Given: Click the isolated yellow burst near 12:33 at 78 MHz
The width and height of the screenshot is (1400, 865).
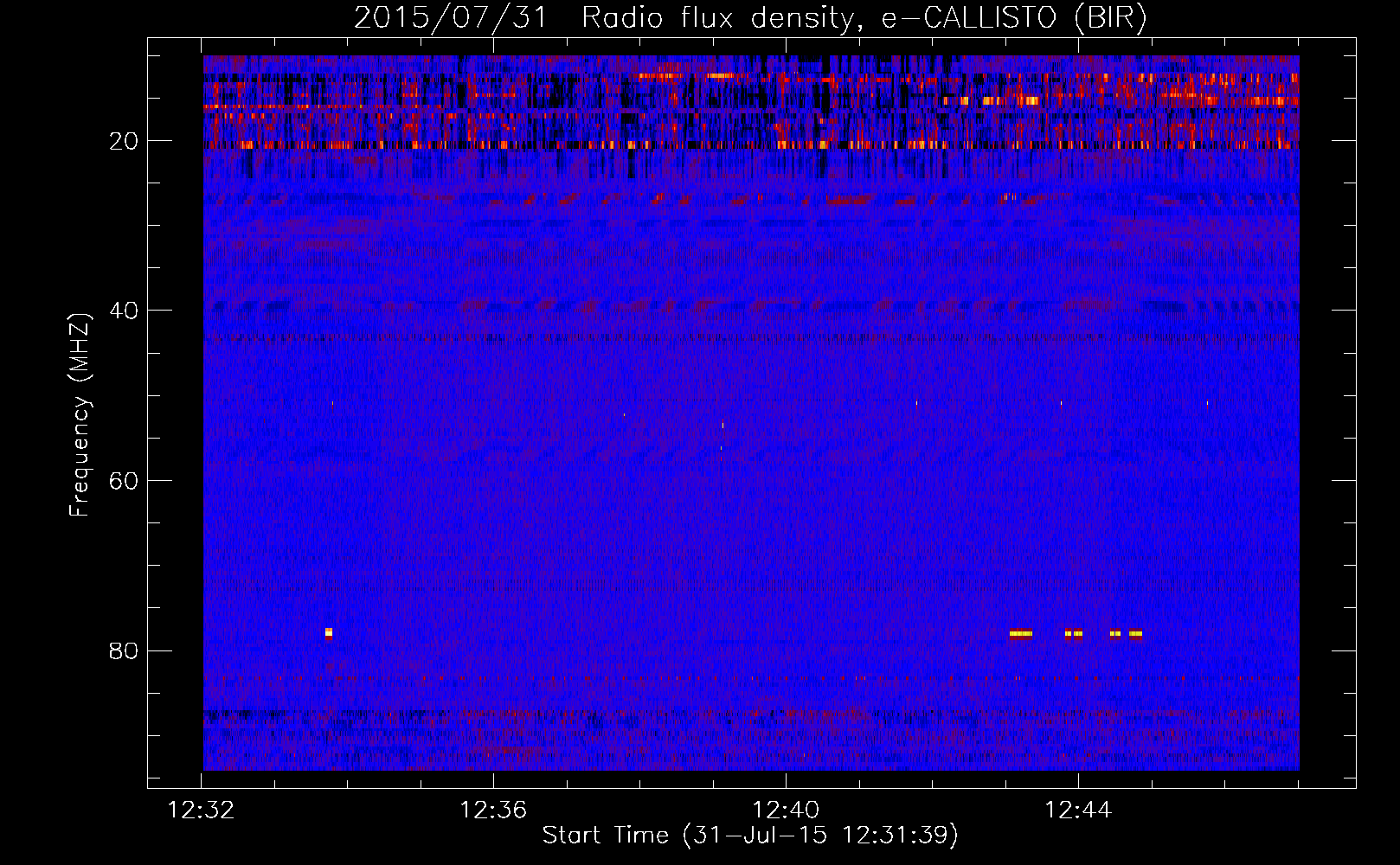Looking at the screenshot, I should [329, 633].
